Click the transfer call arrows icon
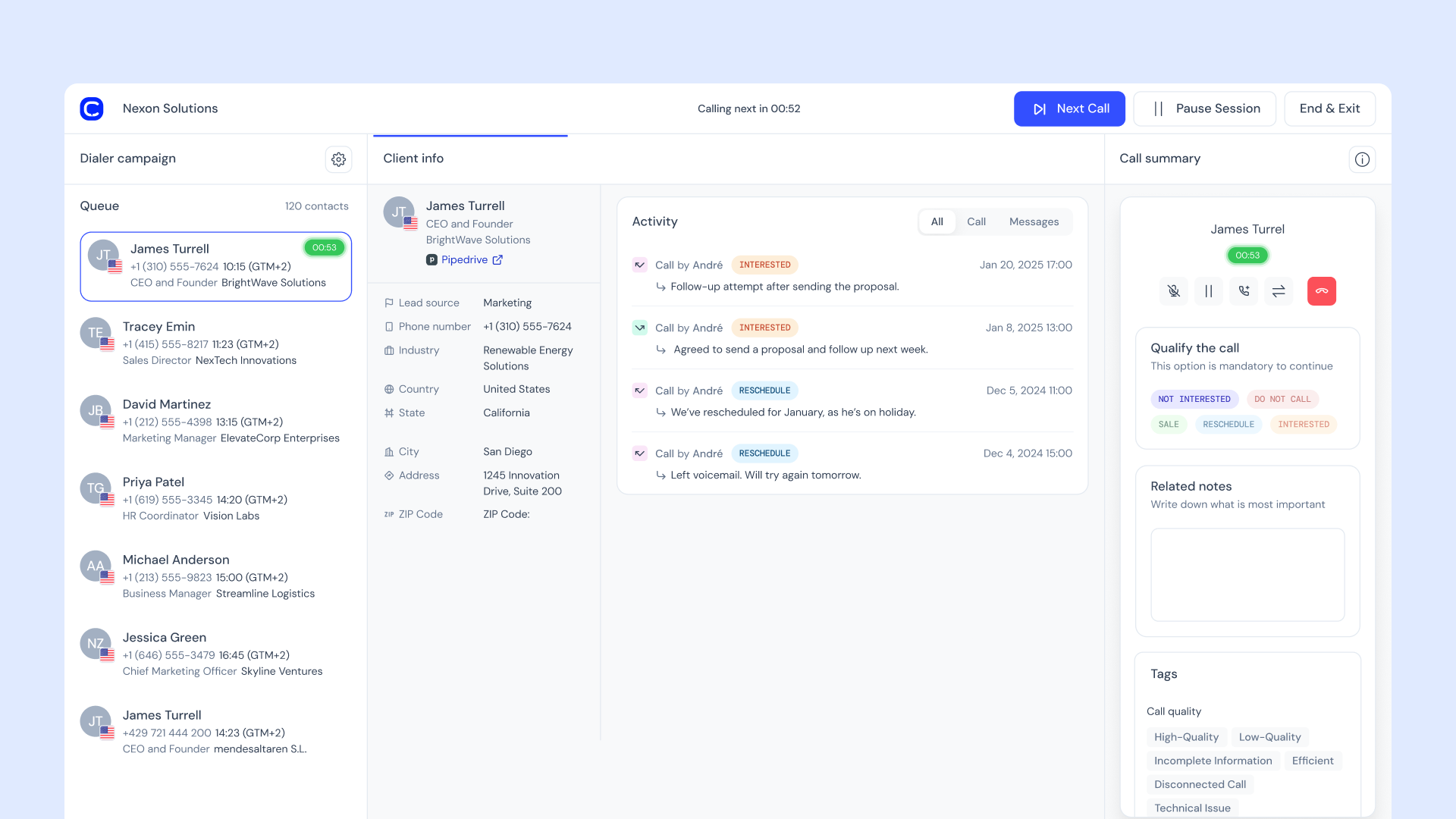 pyautogui.click(x=1279, y=291)
